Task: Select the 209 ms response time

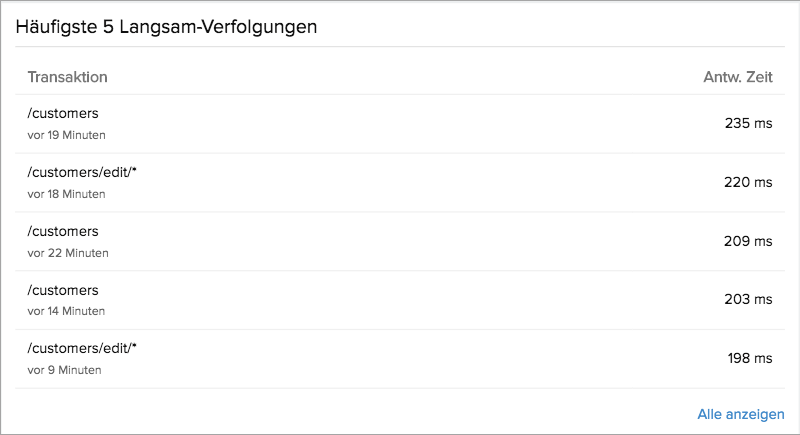Action: click(748, 242)
